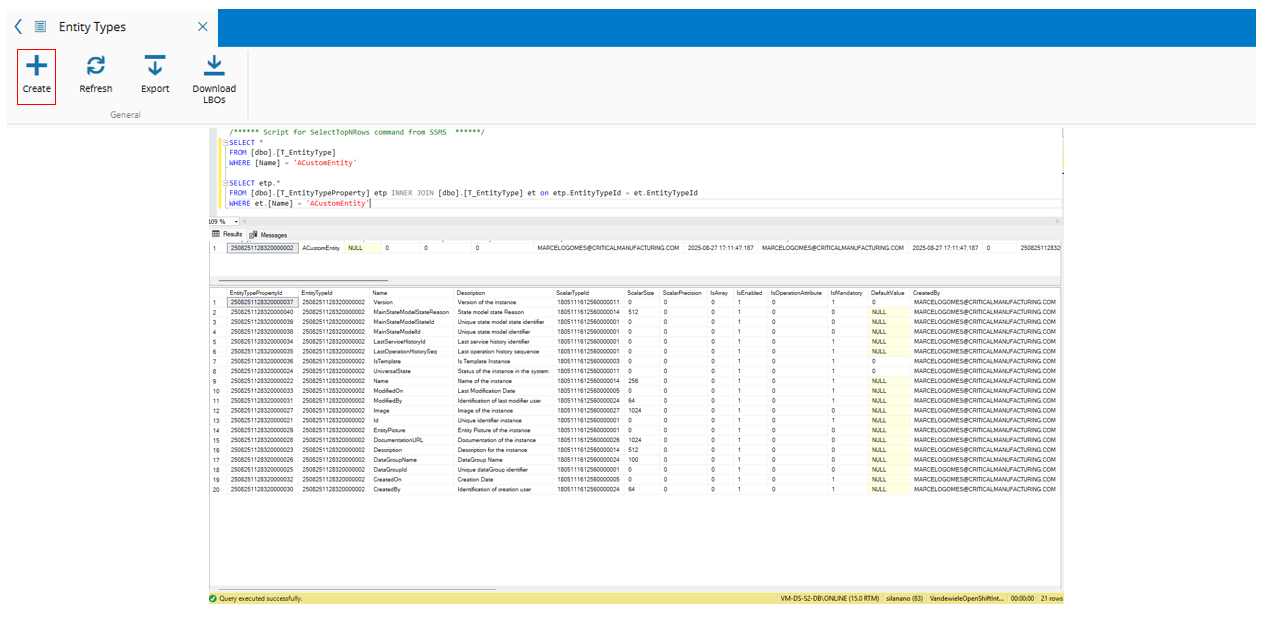1267x622 pixels.
Task: Go back using the left chevron
Action: (18, 27)
